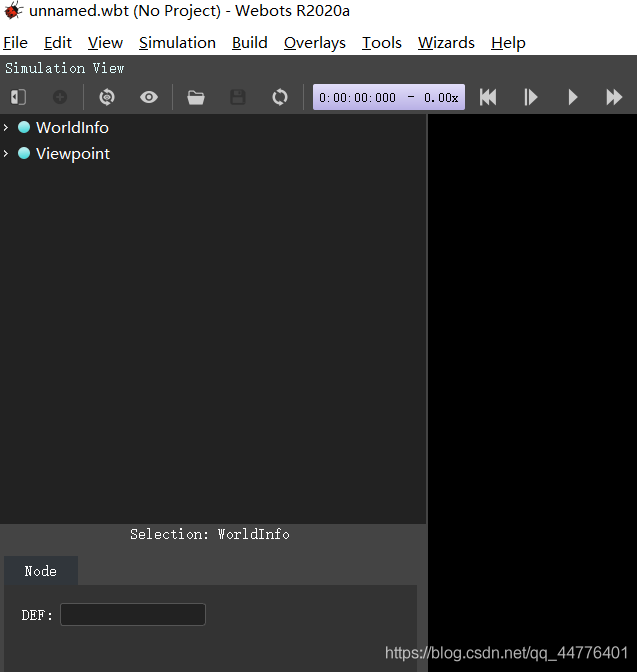Viewport: 637px width, 672px height.
Task: Click the add new node icon
Action: (60, 97)
